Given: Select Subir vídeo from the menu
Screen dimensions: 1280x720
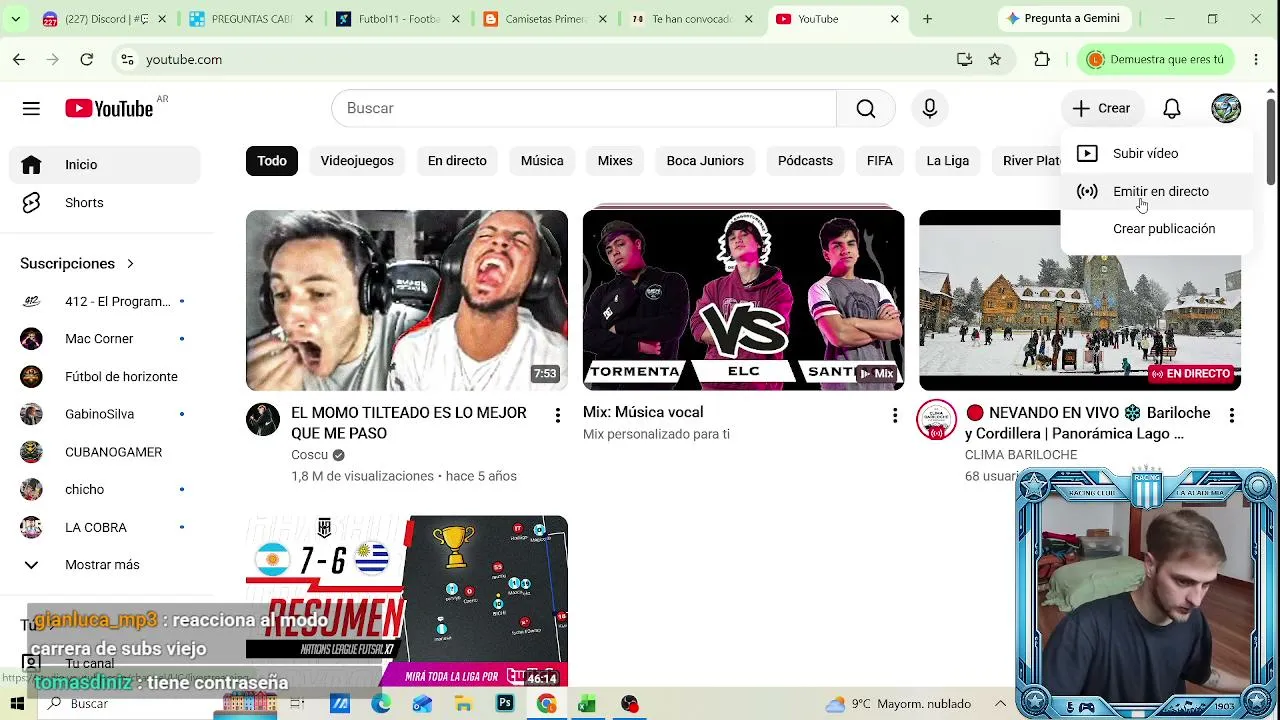Looking at the screenshot, I should point(1156,153).
